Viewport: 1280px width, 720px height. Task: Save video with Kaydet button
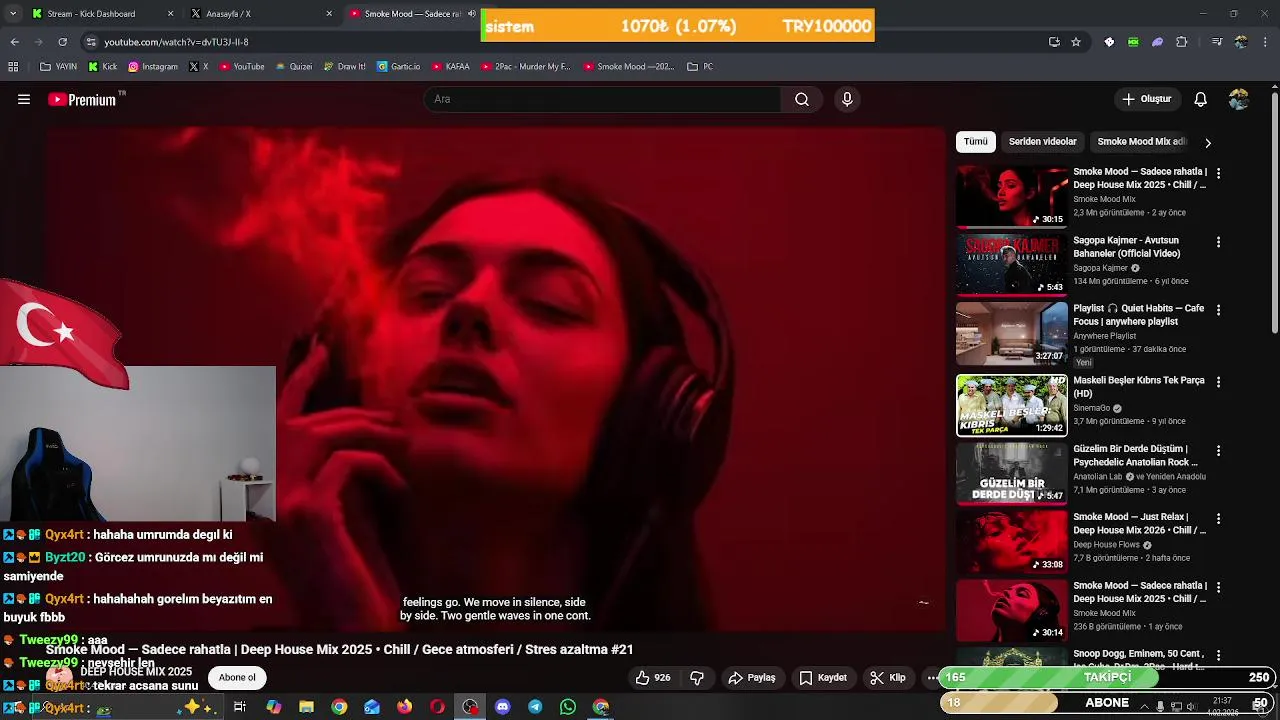pos(823,678)
